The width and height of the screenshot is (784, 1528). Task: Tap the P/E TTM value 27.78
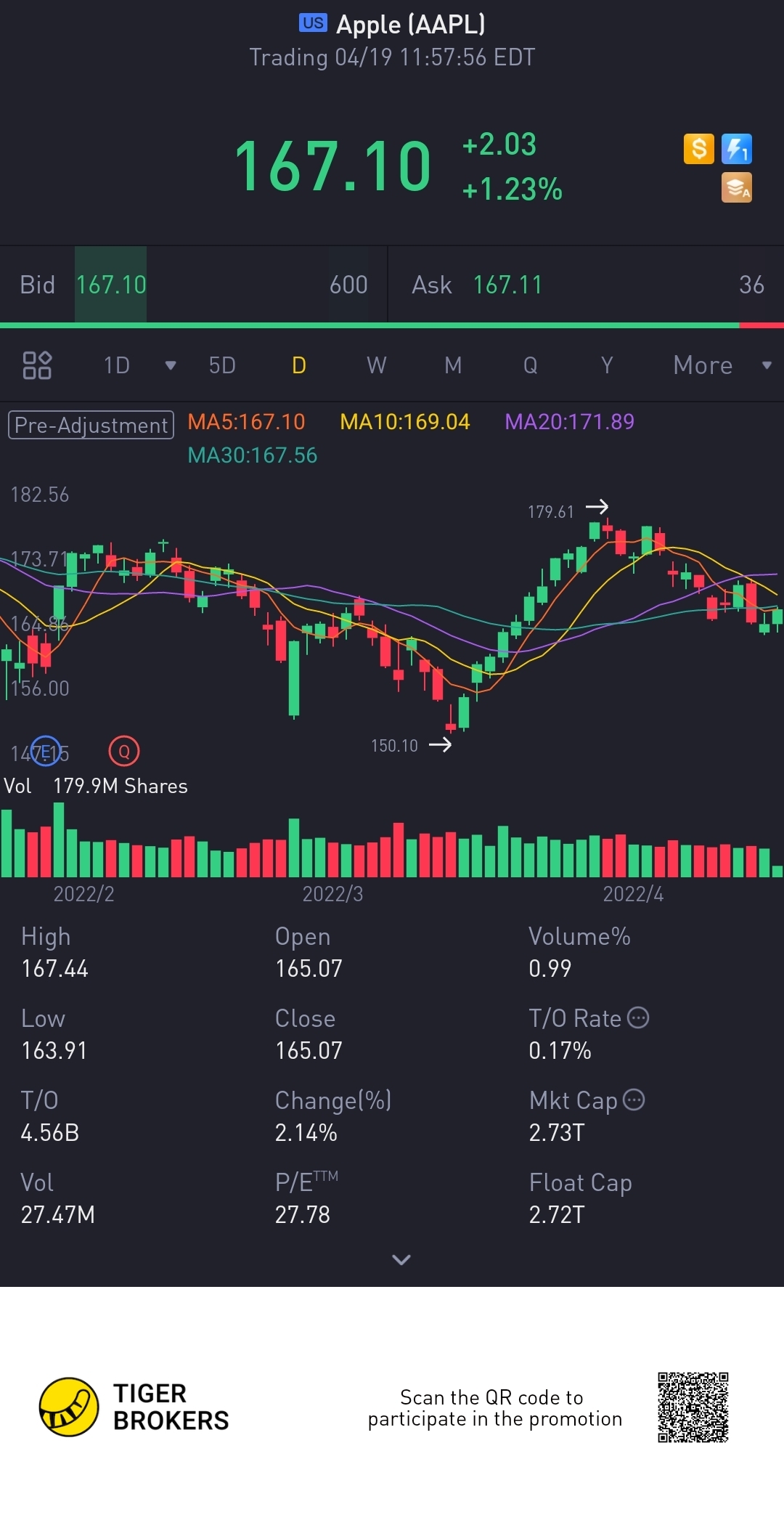click(x=303, y=1214)
